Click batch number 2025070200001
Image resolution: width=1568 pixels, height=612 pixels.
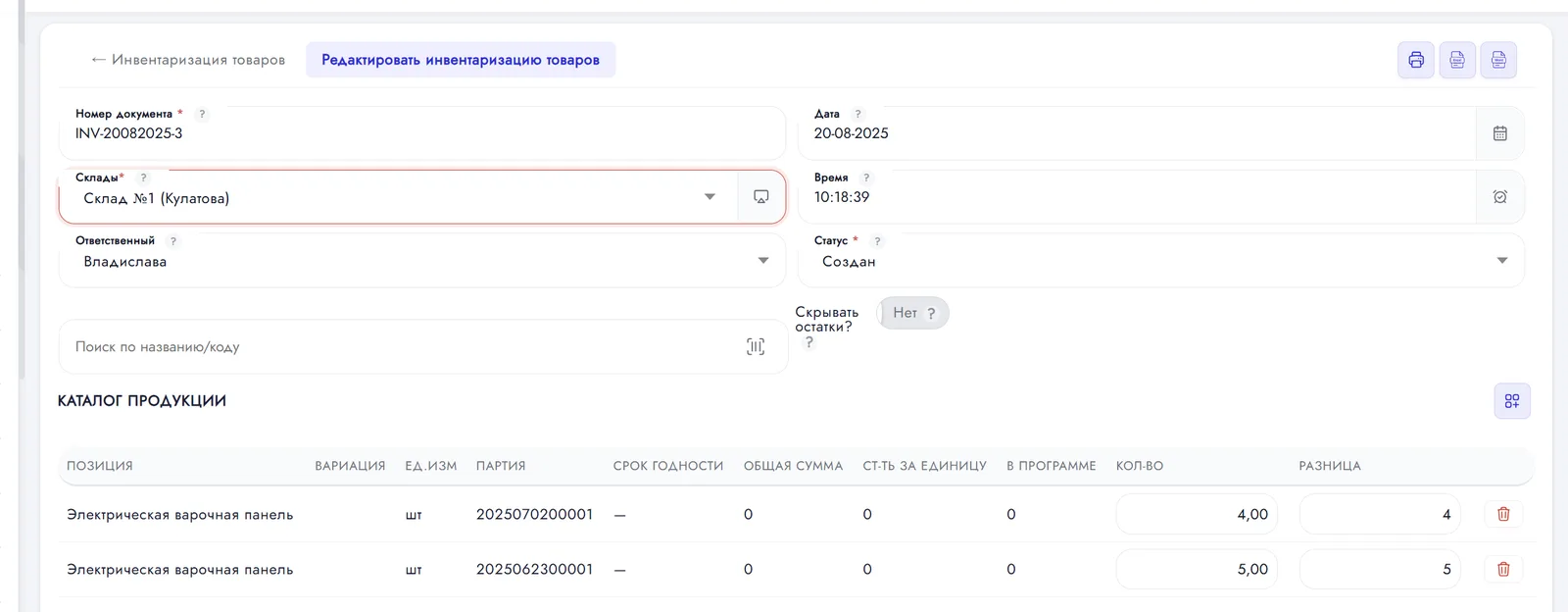tap(534, 514)
